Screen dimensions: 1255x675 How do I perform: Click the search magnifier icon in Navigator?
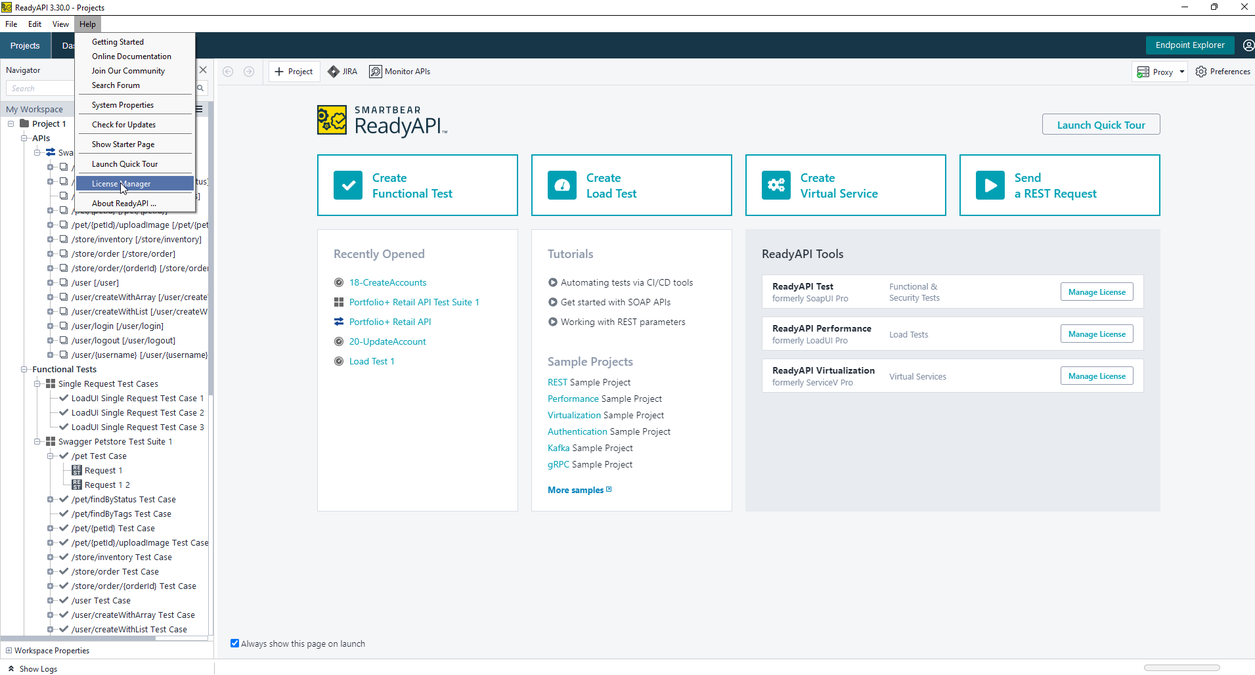point(200,88)
